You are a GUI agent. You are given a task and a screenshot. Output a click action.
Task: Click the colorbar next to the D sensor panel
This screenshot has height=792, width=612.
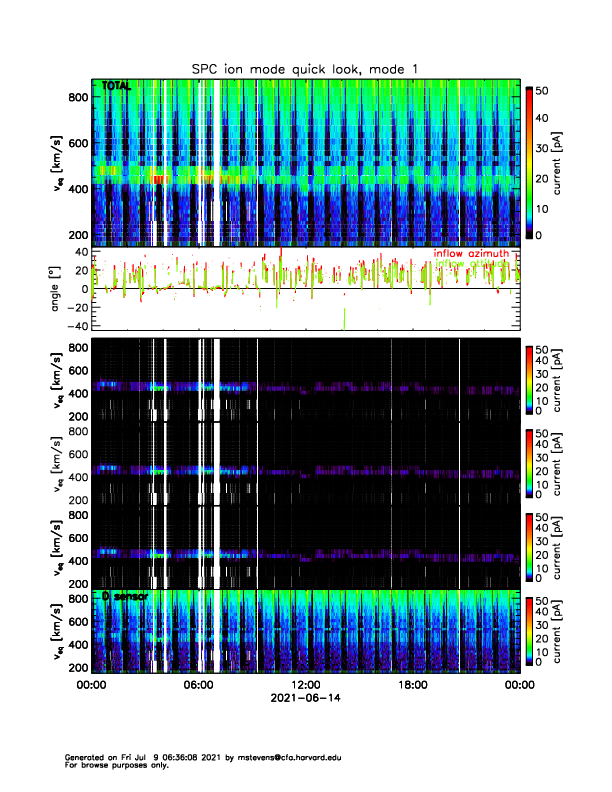click(527, 630)
